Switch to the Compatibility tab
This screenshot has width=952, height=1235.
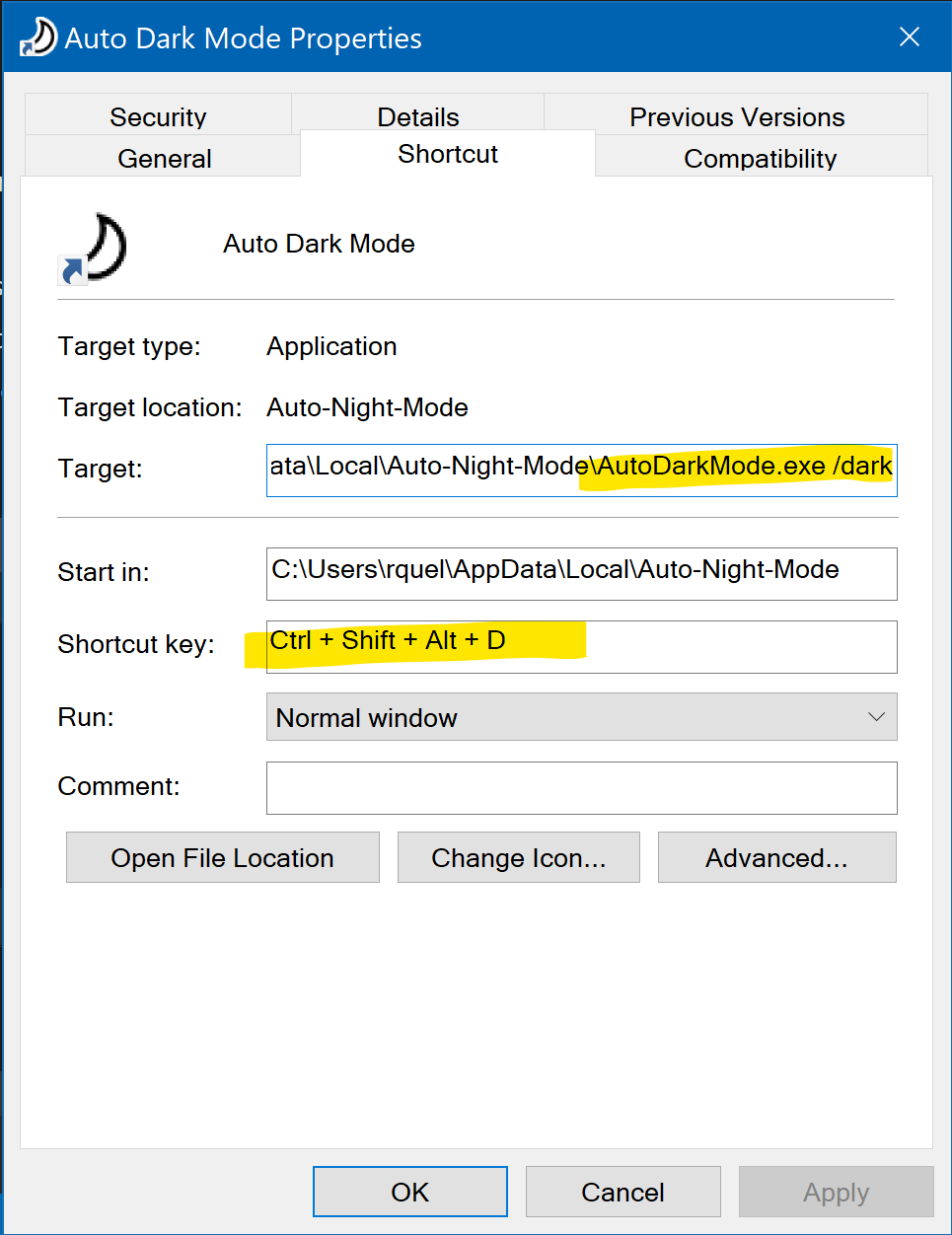760,158
